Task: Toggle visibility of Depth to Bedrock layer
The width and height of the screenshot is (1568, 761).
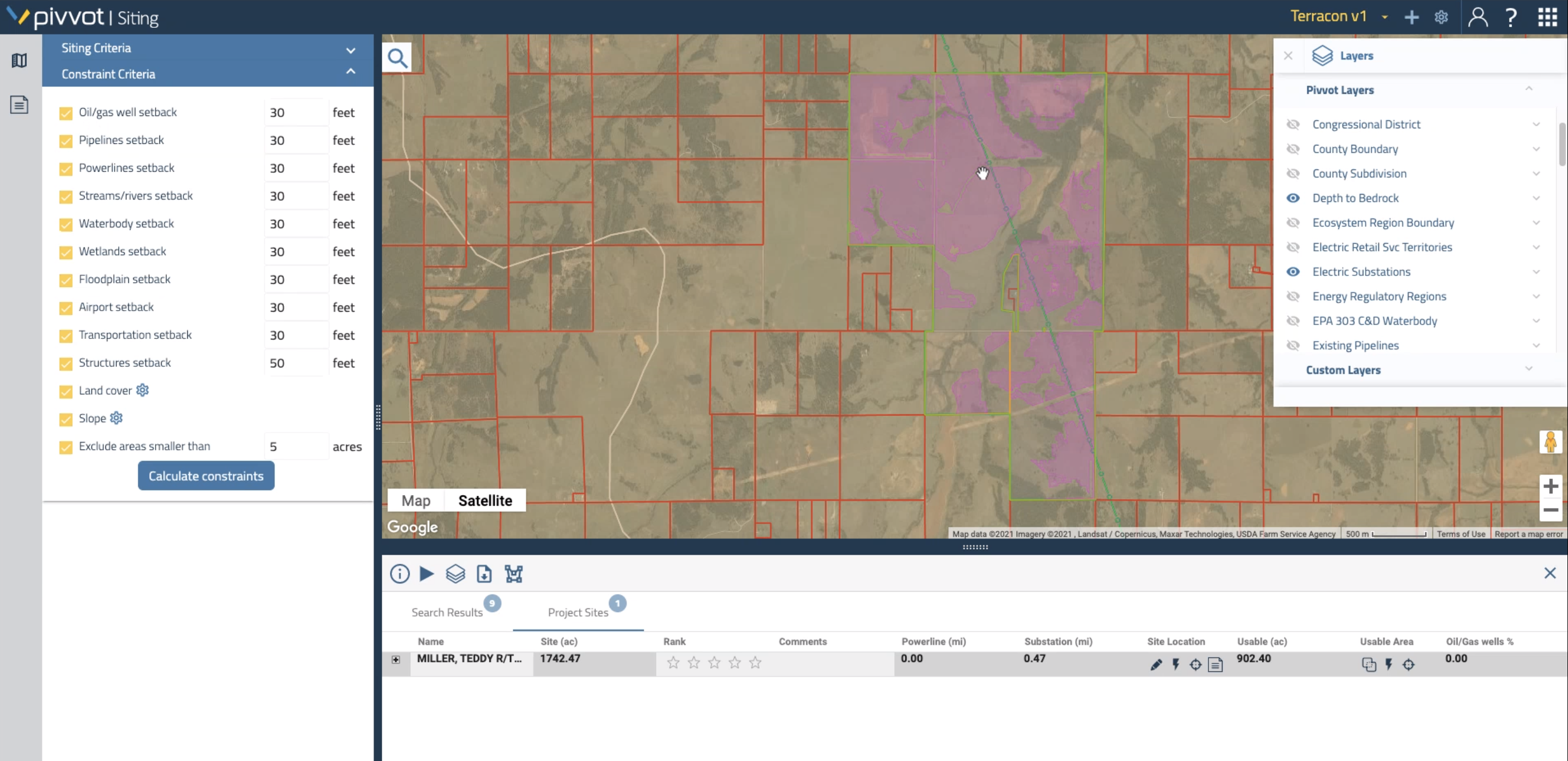Action: (x=1293, y=198)
